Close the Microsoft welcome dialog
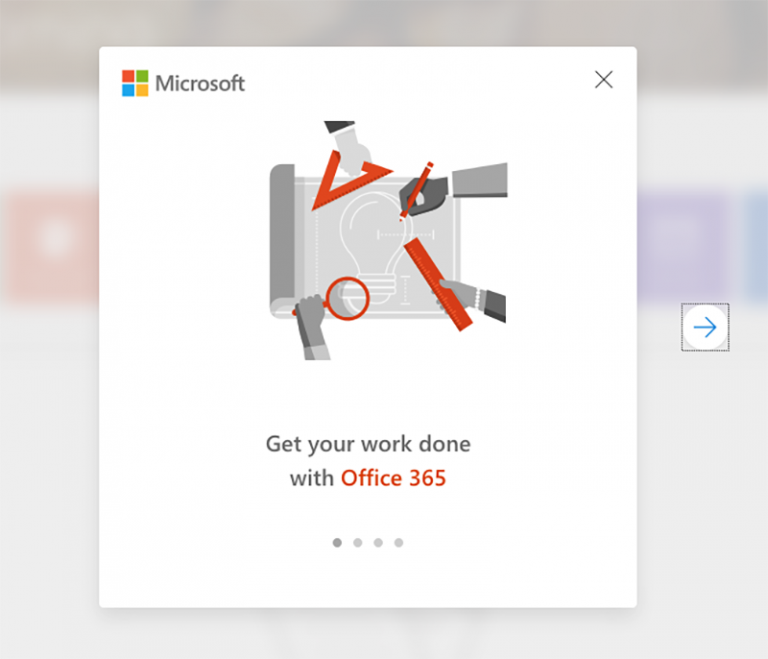This screenshot has width=768, height=659. [x=603, y=79]
